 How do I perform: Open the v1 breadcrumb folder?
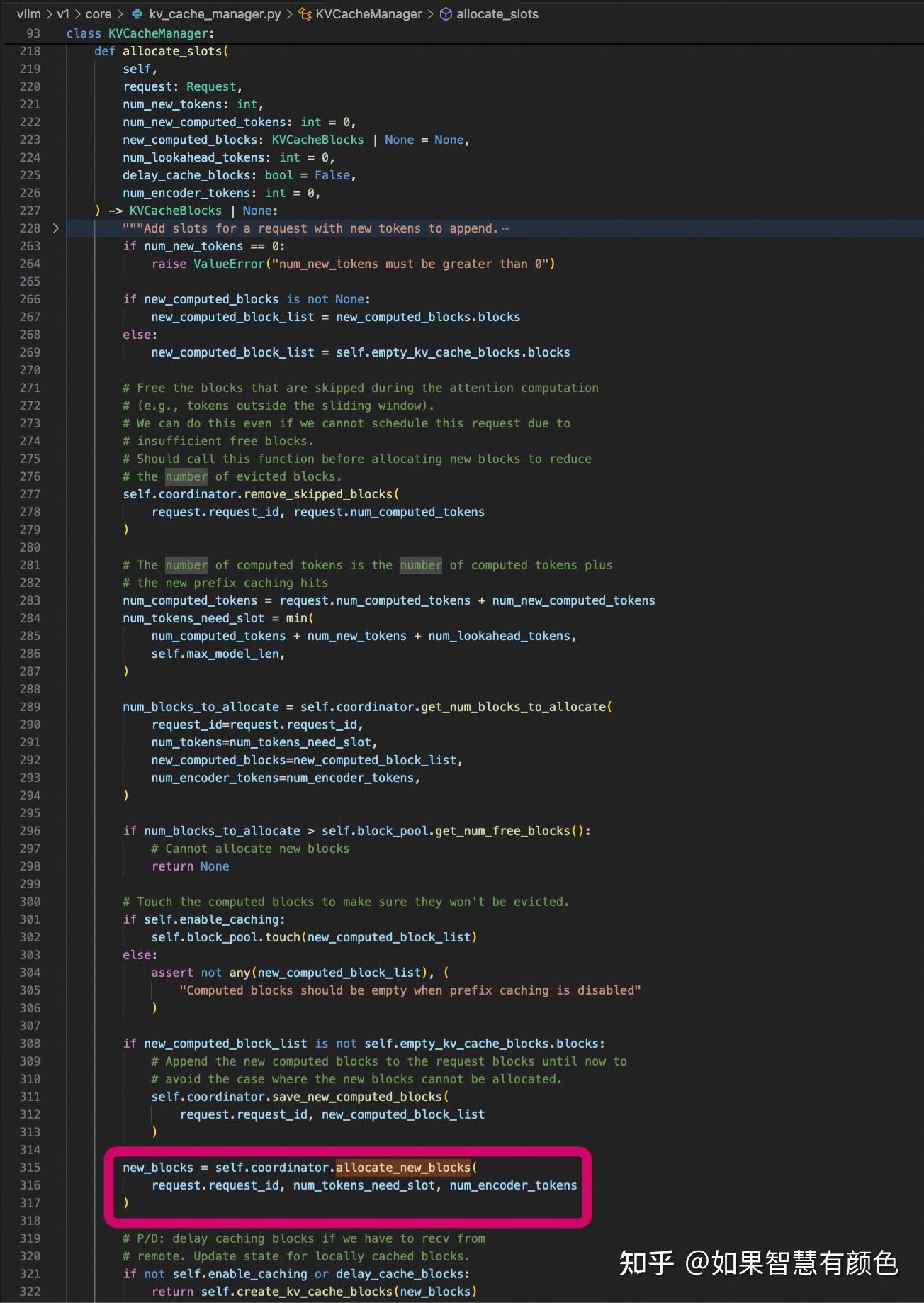[x=63, y=14]
